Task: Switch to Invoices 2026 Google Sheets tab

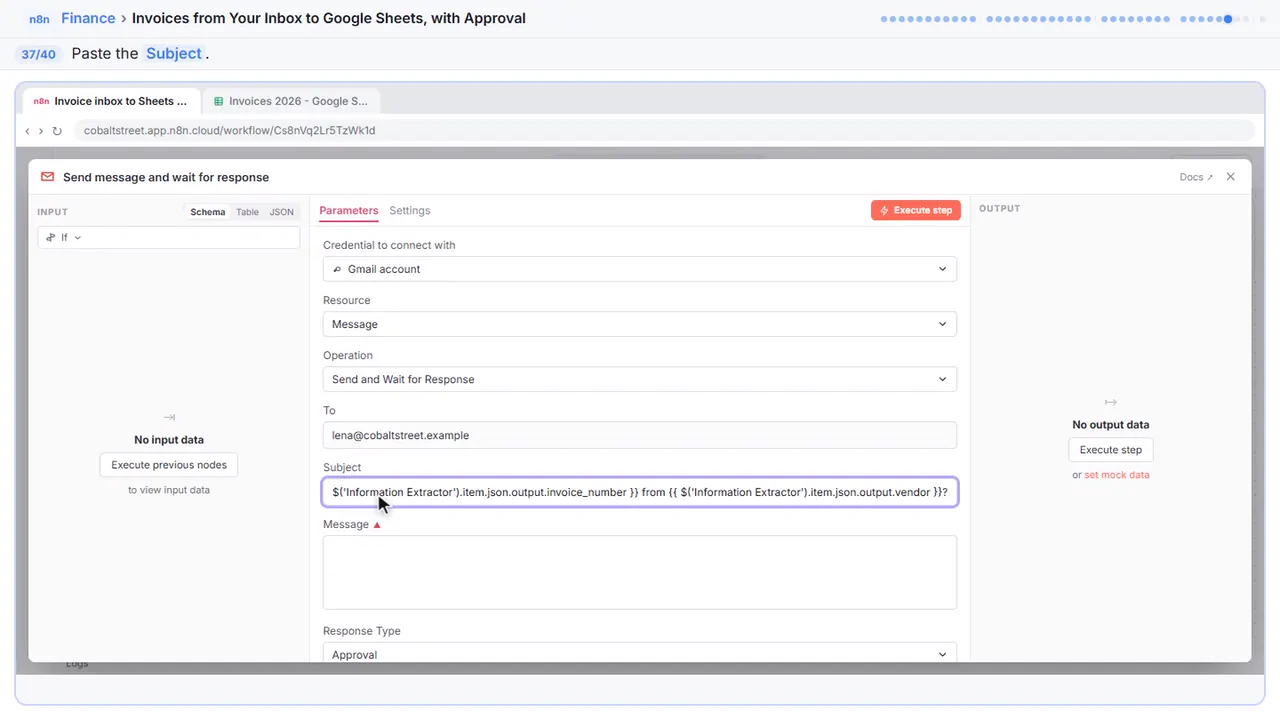Action: tap(290, 101)
